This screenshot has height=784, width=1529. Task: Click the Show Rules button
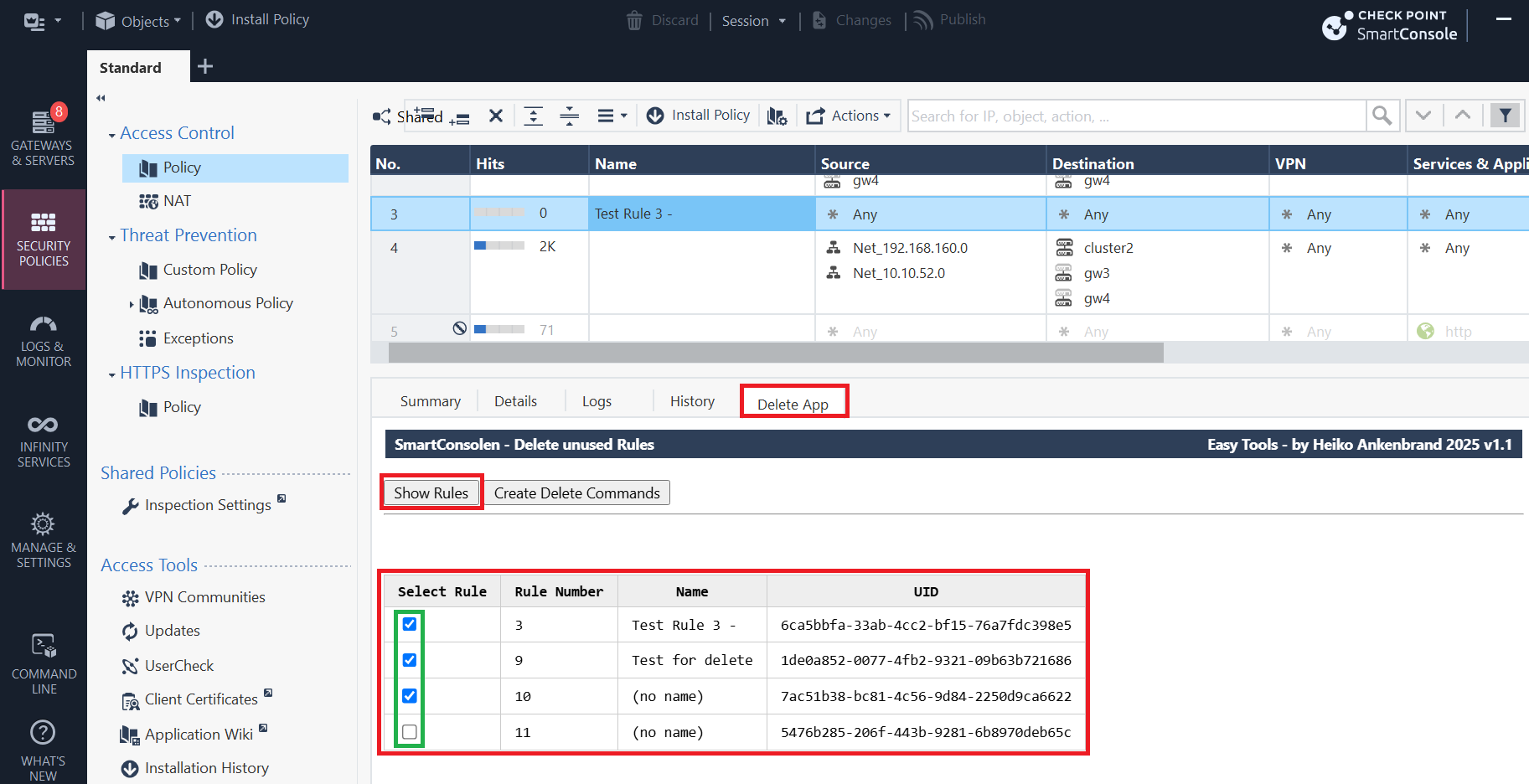431,493
